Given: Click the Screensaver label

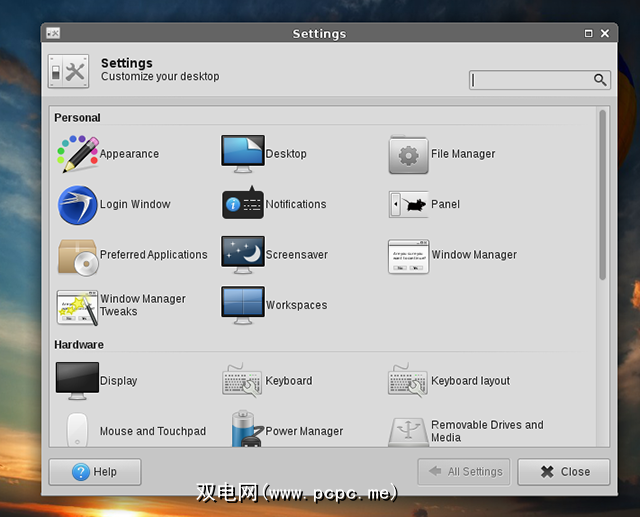Looking at the screenshot, I should (297, 255).
